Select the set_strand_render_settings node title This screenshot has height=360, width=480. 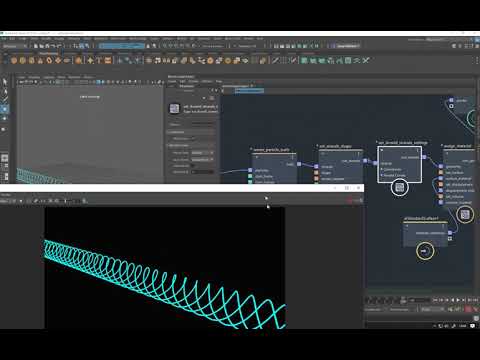(403, 143)
